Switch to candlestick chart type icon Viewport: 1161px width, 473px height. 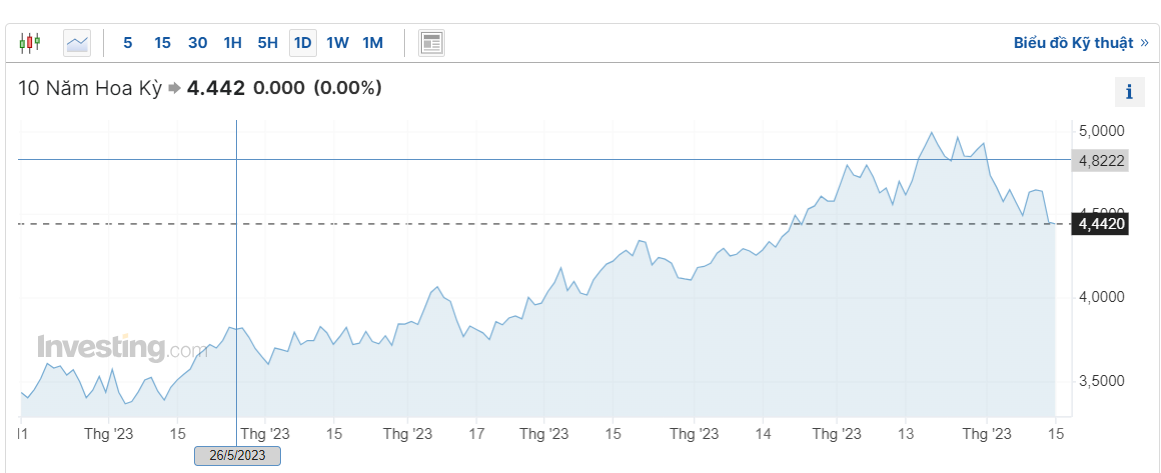pos(30,43)
